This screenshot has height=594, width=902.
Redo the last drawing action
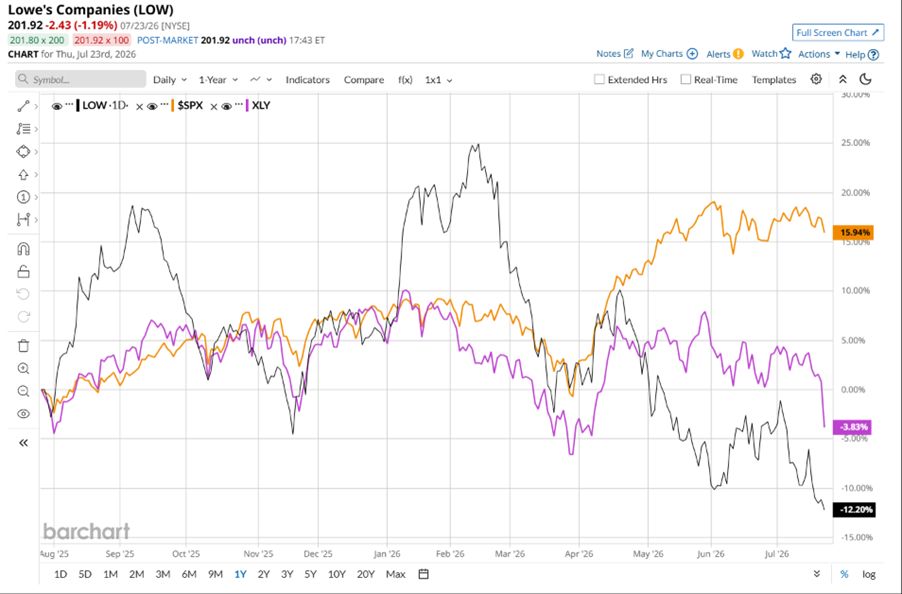point(23,317)
